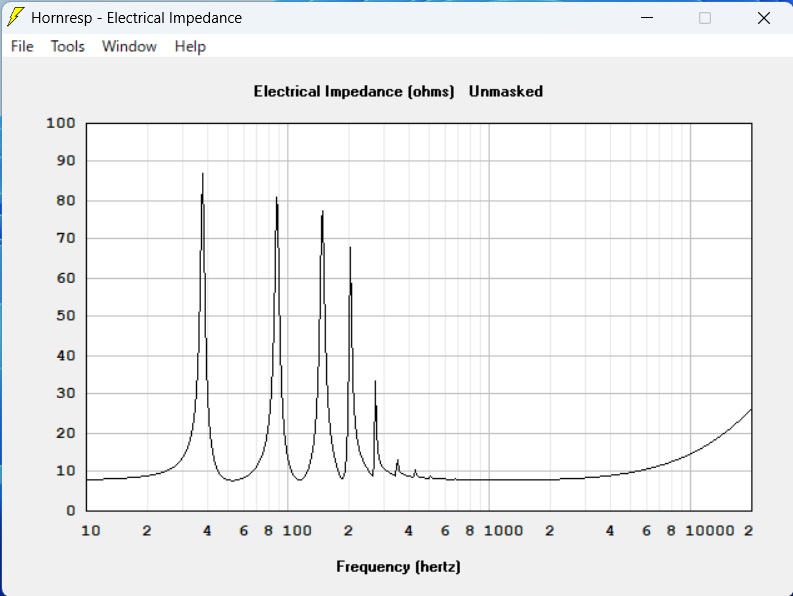Open the File menu

pyautogui.click(x=22, y=46)
